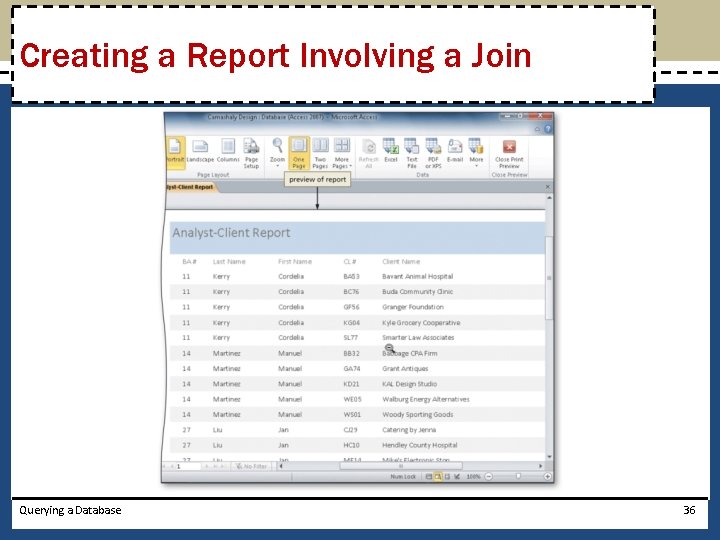Click Walburg Energy Alternatives entry

pyautogui.click(x=426, y=399)
